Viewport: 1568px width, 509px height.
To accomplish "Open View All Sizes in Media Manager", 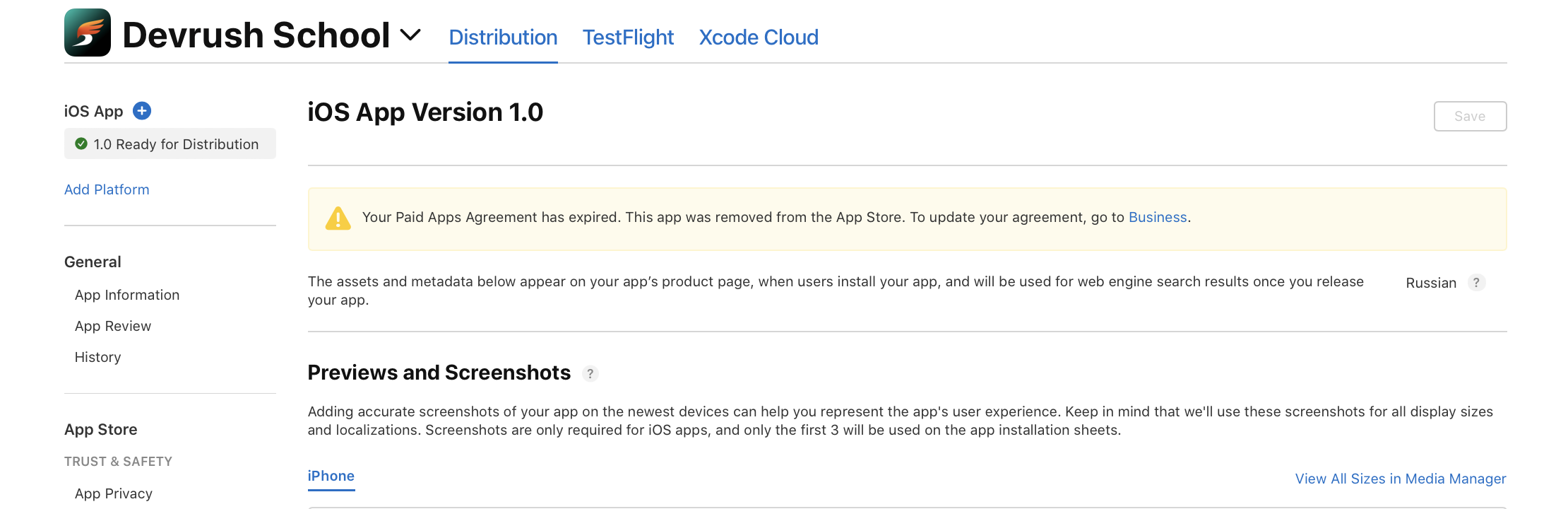I will coord(1401,479).
